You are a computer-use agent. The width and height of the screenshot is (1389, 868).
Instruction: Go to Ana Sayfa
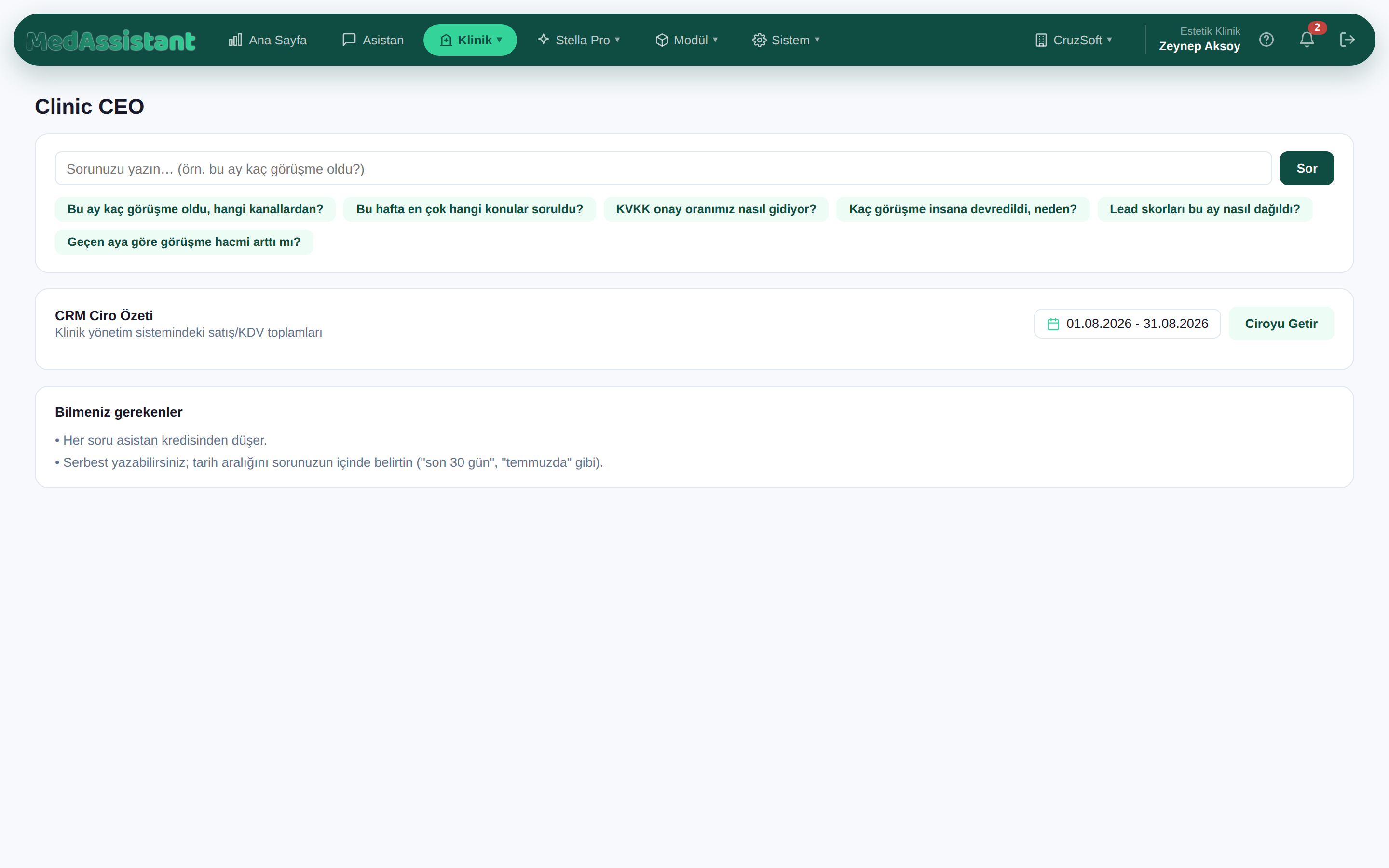(x=268, y=40)
